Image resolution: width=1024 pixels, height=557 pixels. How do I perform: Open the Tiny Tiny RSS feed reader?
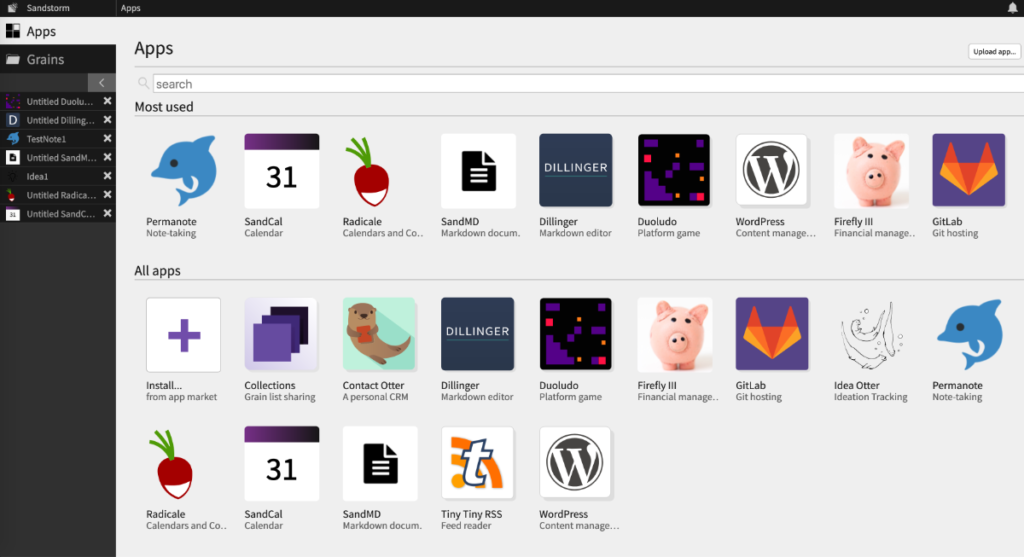[x=477, y=463]
